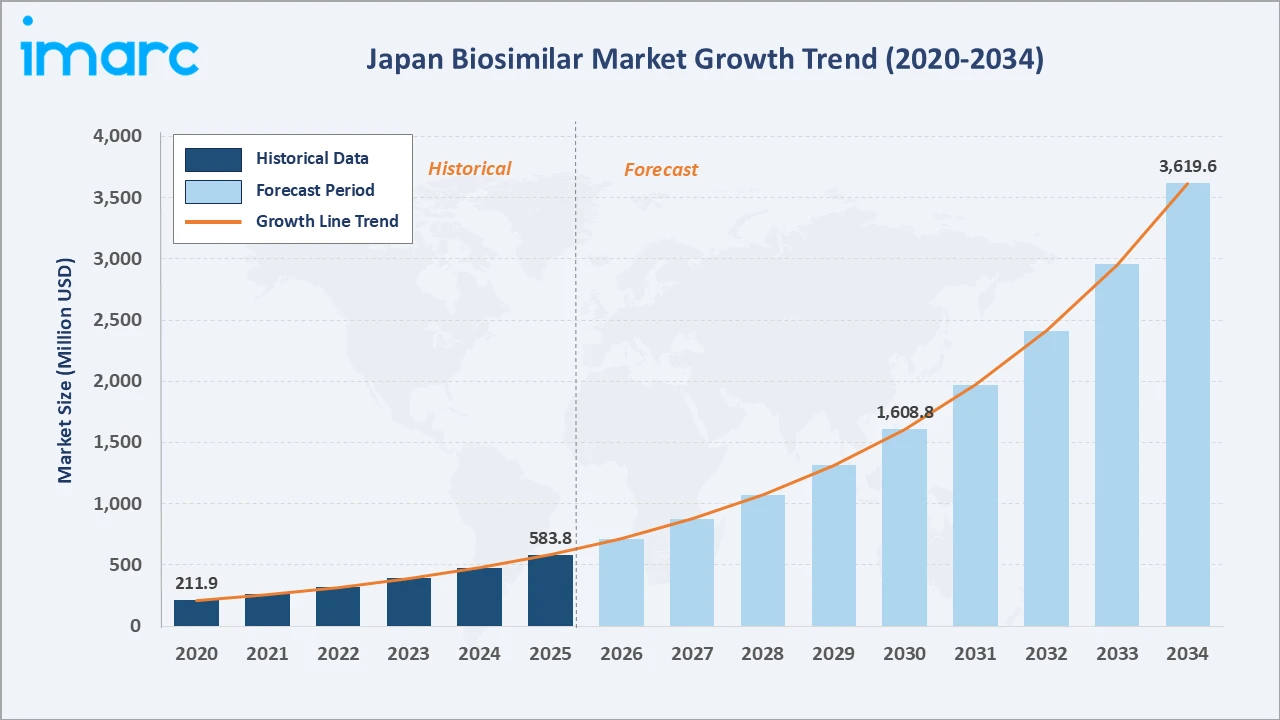Click the orange 'Forecast' section label

pyautogui.click(x=661, y=170)
